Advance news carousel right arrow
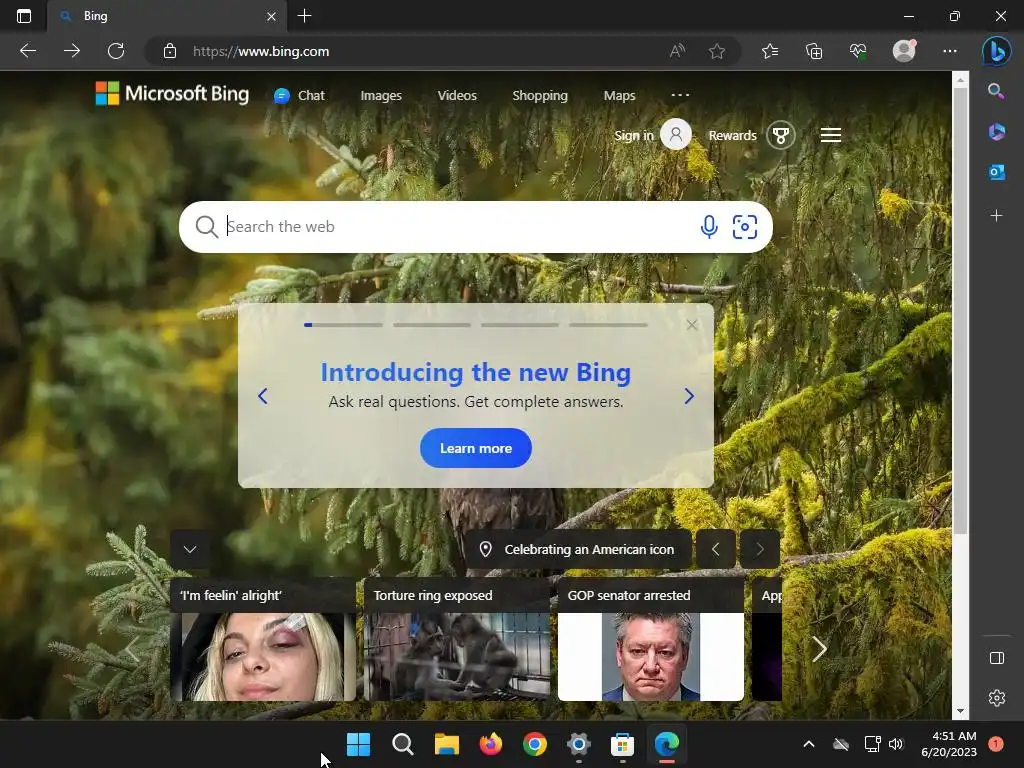 (x=820, y=648)
